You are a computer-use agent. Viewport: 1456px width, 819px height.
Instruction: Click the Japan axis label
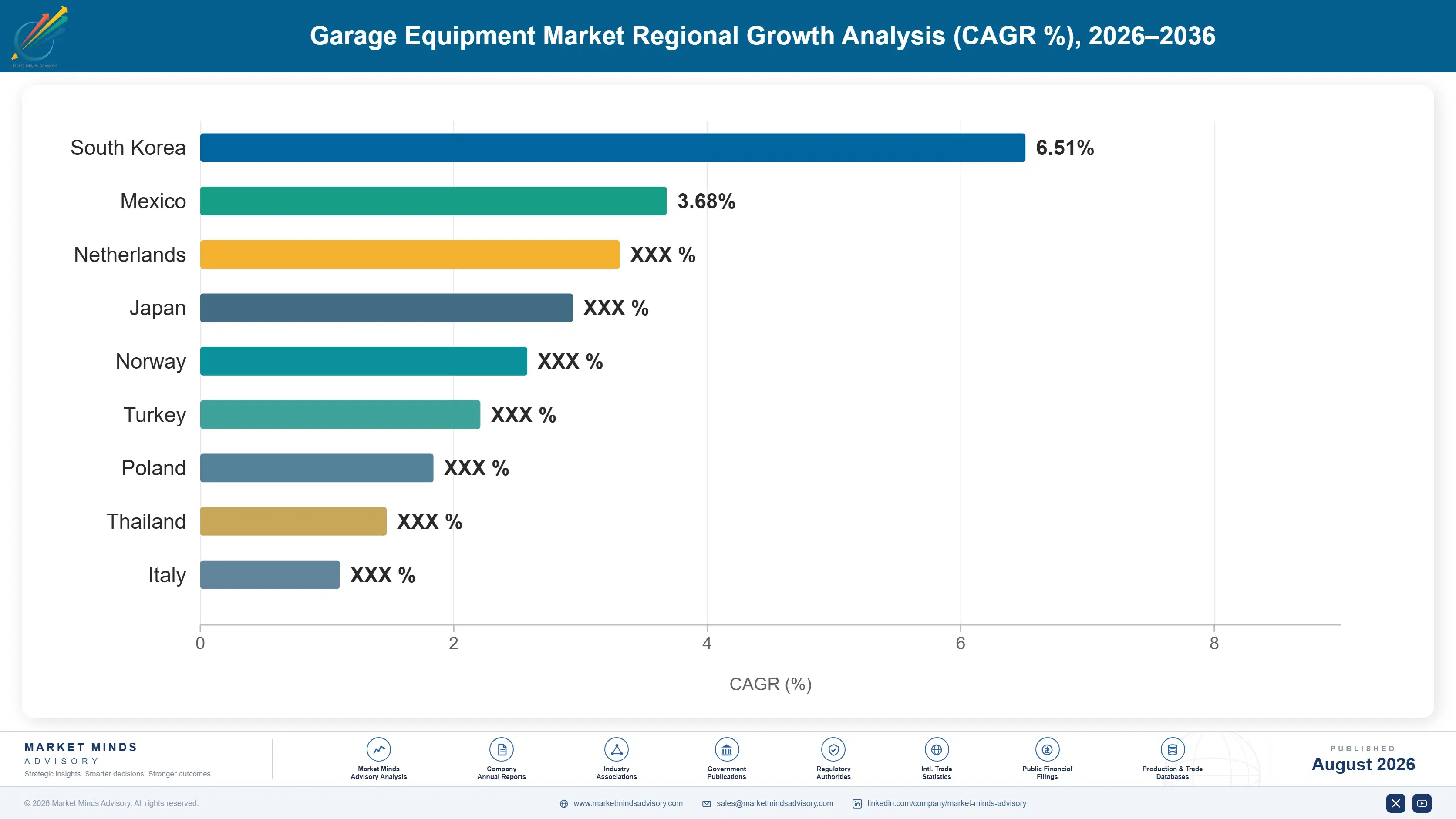(x=158, y=309)
